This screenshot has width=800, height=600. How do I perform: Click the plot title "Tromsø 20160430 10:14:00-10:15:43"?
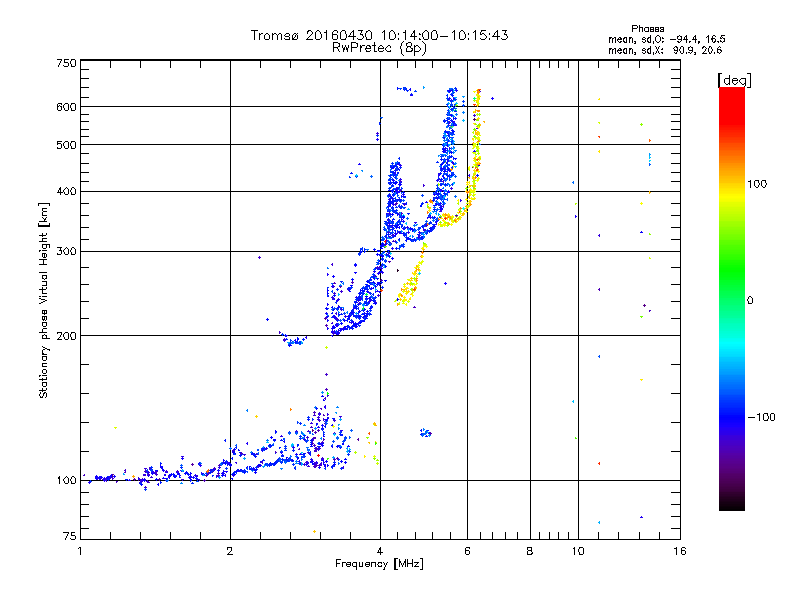[379, 35]
